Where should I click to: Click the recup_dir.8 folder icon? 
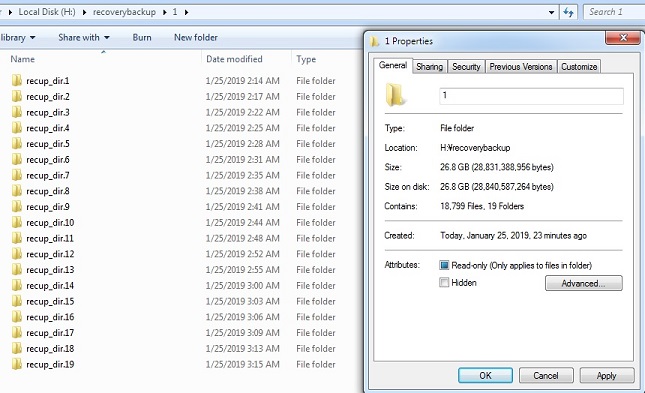17,191
